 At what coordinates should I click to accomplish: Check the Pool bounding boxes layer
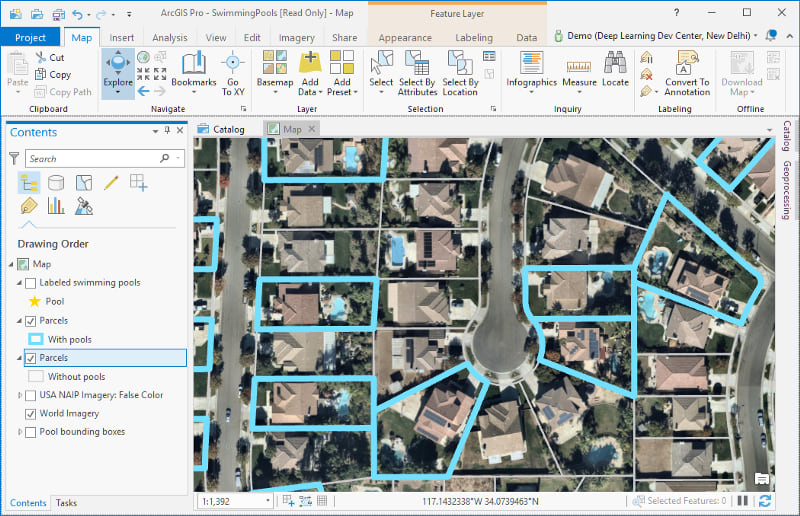click(x=30, y=432)
